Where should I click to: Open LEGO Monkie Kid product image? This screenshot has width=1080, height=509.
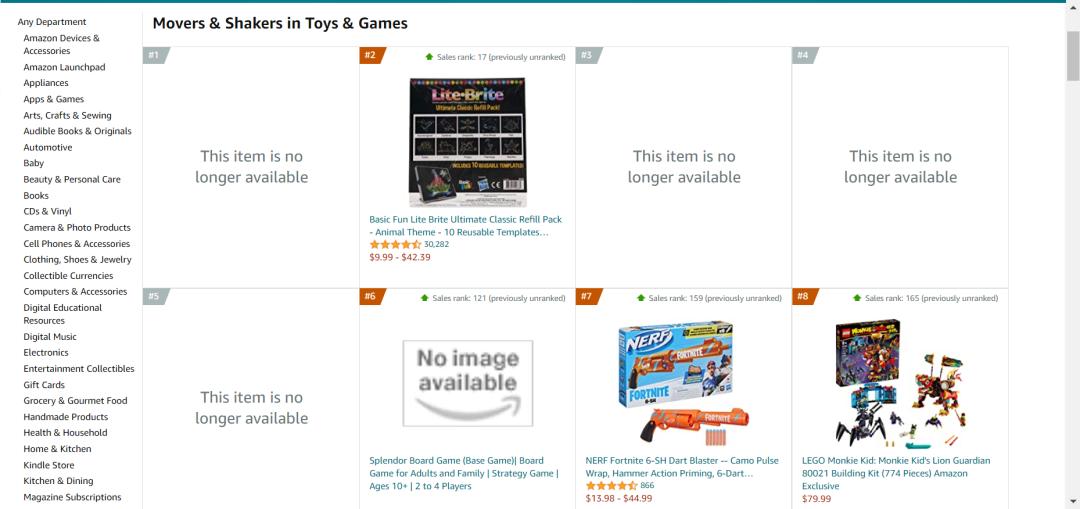coord(900,384)
